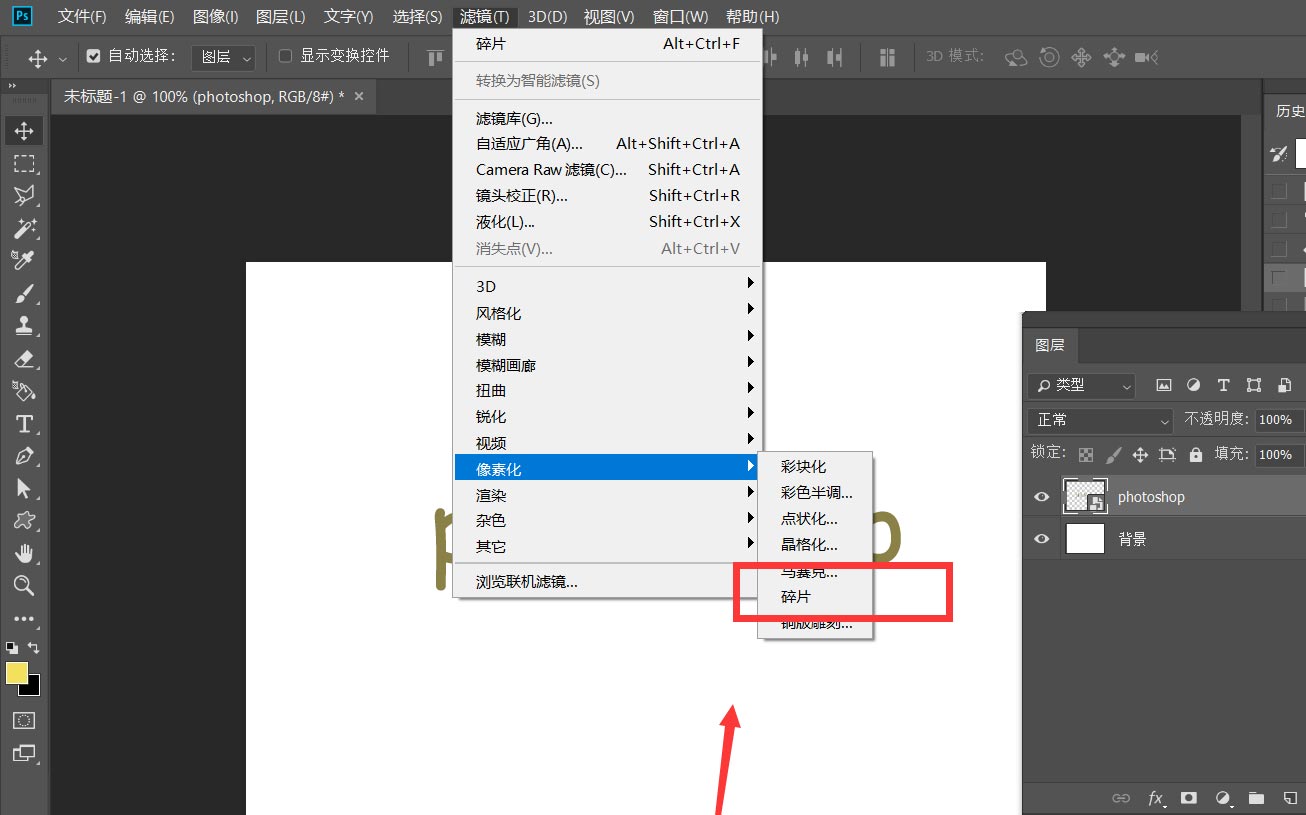This screenshot has width=1306, height=815.
Task: Expand the 风格化 filter submenu
Action: (x=608, y=313)
